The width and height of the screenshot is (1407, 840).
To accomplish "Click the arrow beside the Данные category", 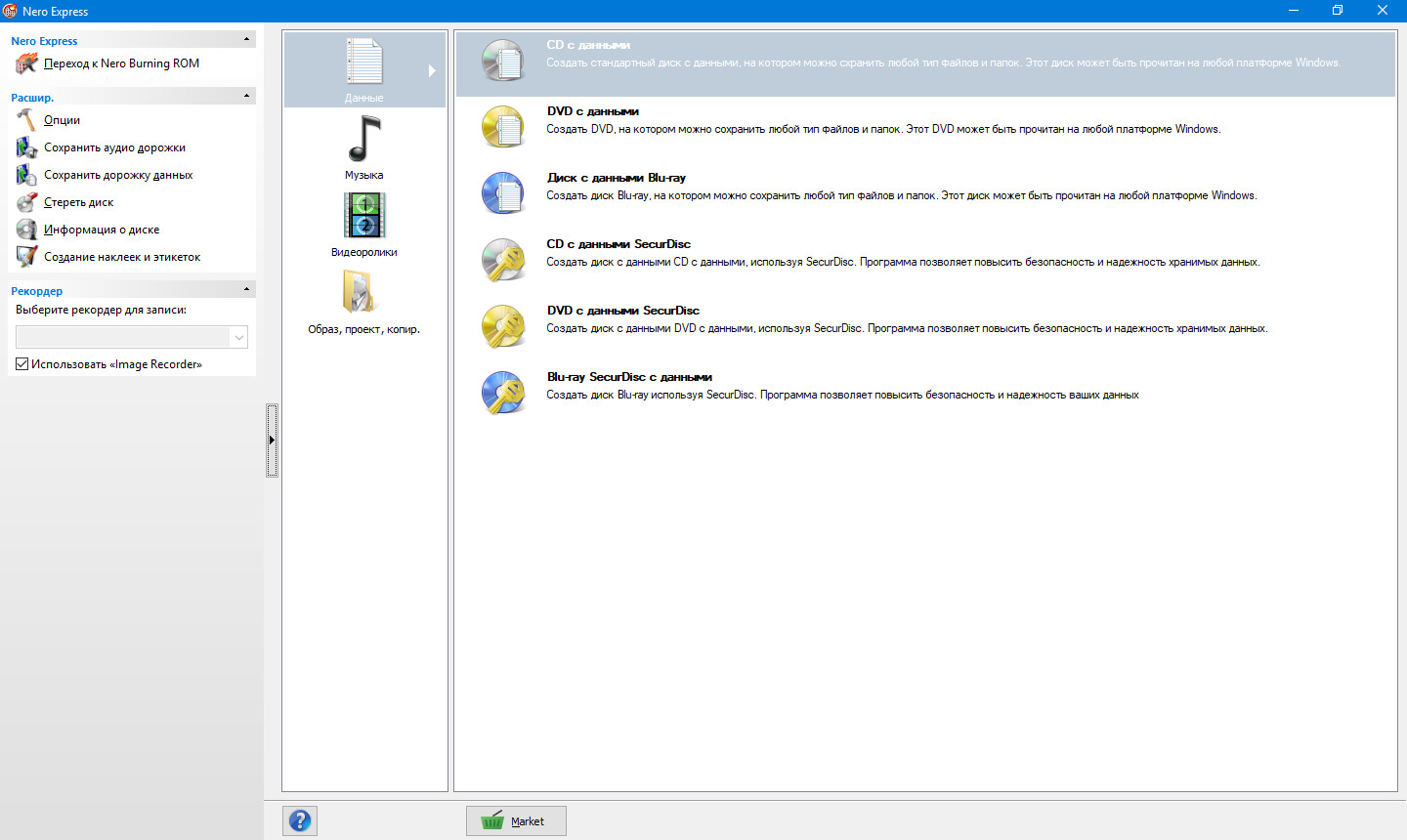I will click(432, 70).
